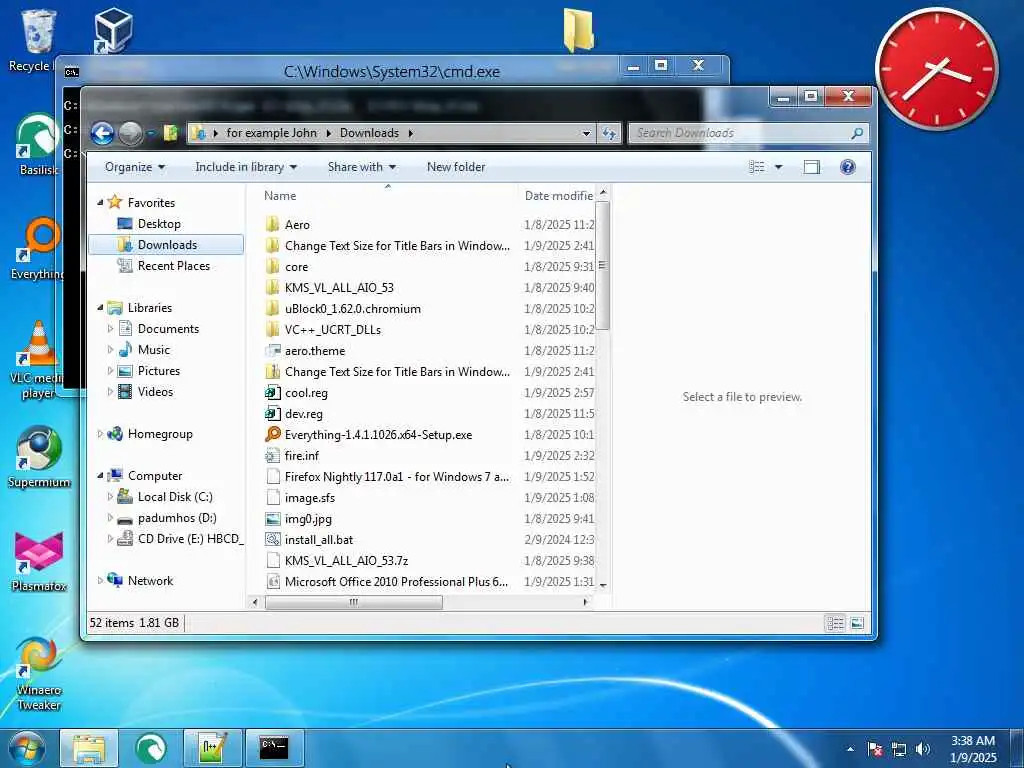The image size is (1024, 768).
Task: Click the search magnifier icon in Search Downloads
Action: point(857,133)
